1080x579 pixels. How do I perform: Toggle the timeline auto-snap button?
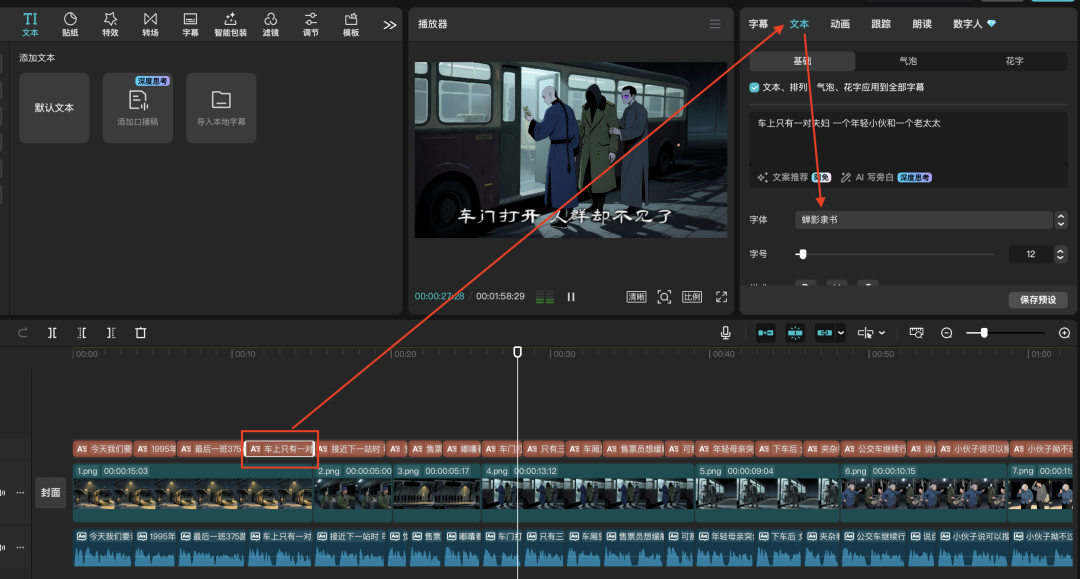(x=795, y=333)
